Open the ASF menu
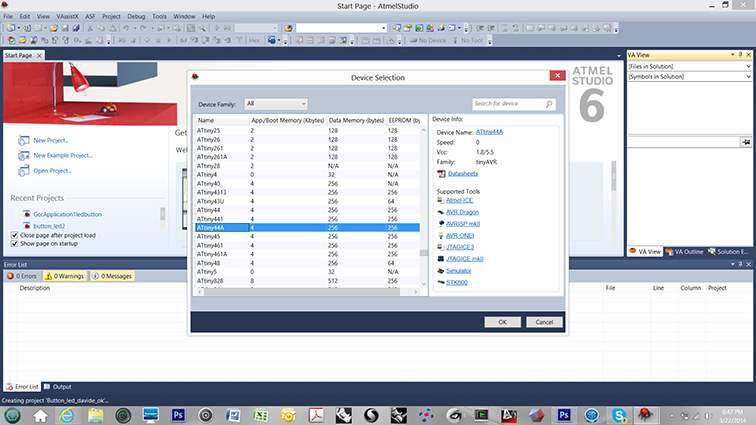756x425 pixels. 90,16
